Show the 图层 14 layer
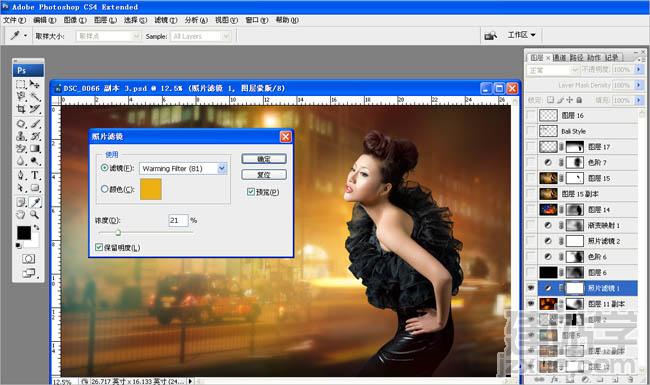650x385 pixels. click(x=531, y=209)
